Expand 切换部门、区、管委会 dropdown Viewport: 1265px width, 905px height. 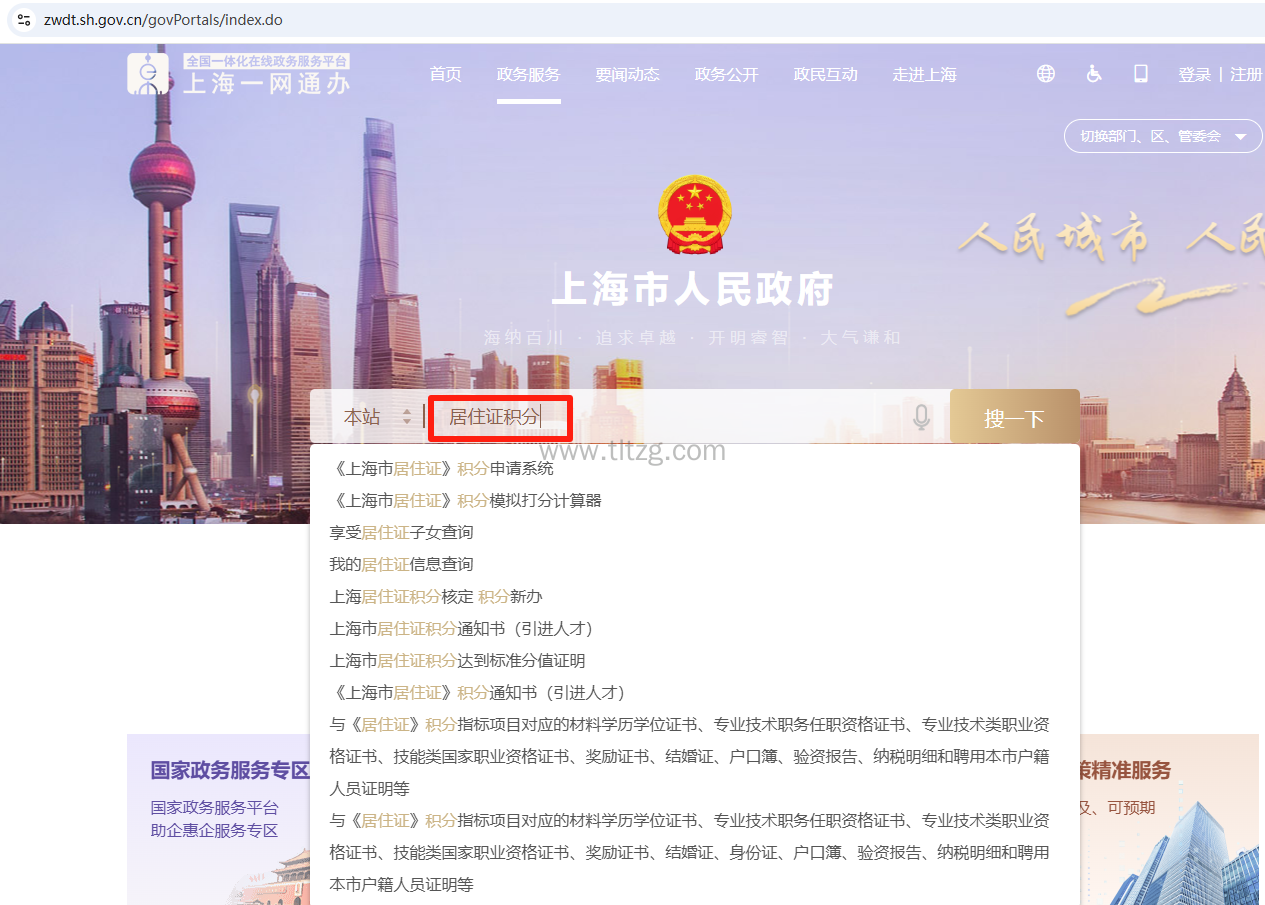[1163, 136]
